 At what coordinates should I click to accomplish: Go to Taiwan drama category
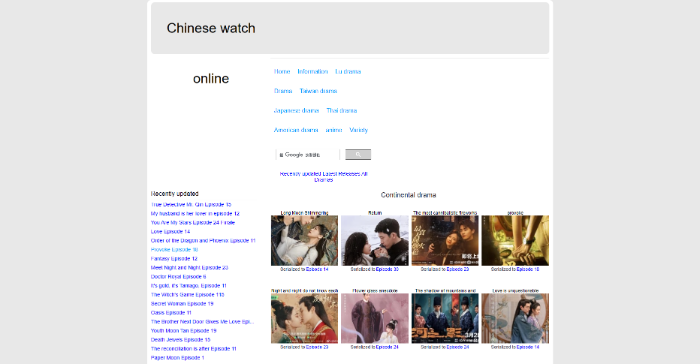318,91
